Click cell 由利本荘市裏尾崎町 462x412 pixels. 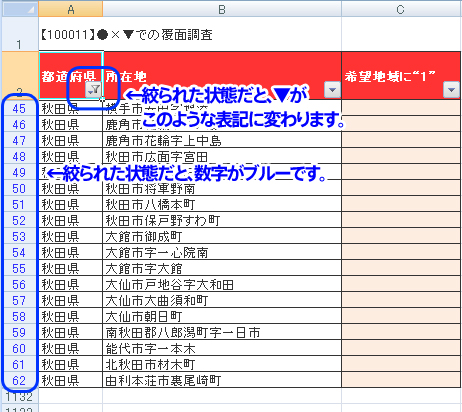click(222, 380)
